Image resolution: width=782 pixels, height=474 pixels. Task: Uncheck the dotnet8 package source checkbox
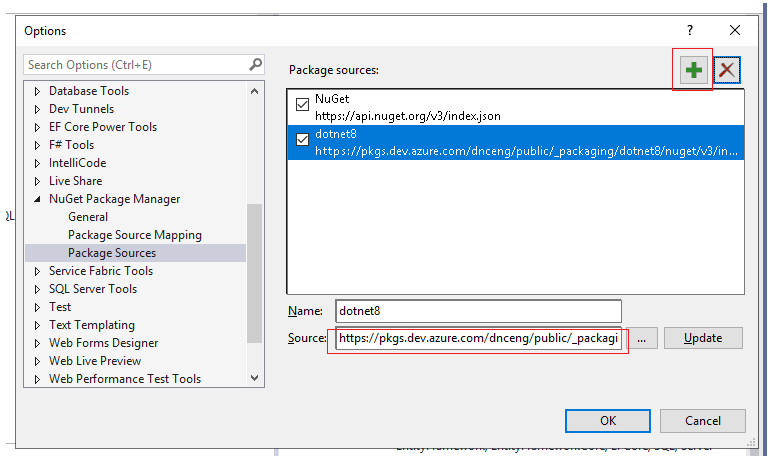click(302, 139)
